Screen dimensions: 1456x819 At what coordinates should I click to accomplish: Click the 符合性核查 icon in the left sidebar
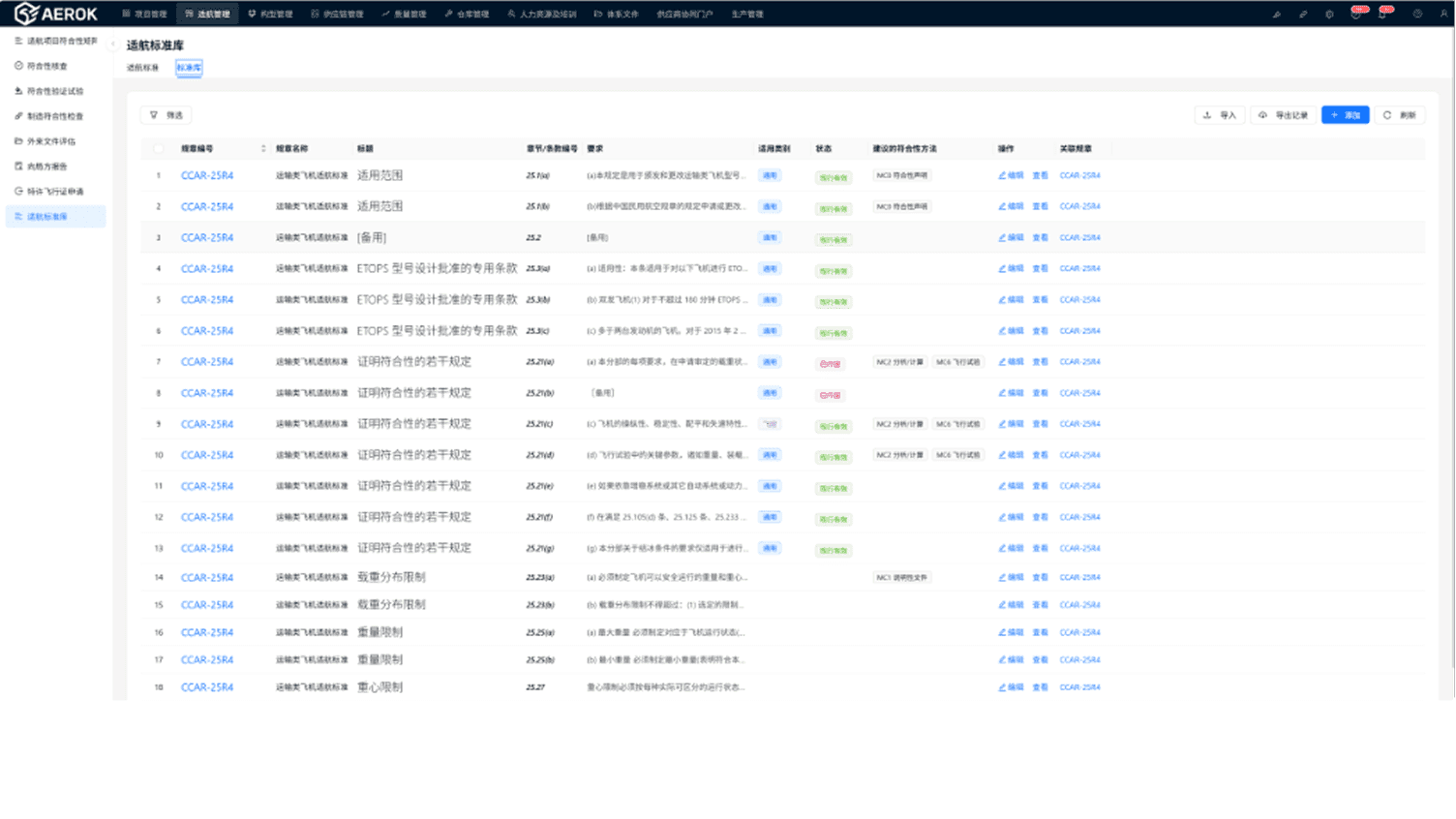click(x=19, y=66)
